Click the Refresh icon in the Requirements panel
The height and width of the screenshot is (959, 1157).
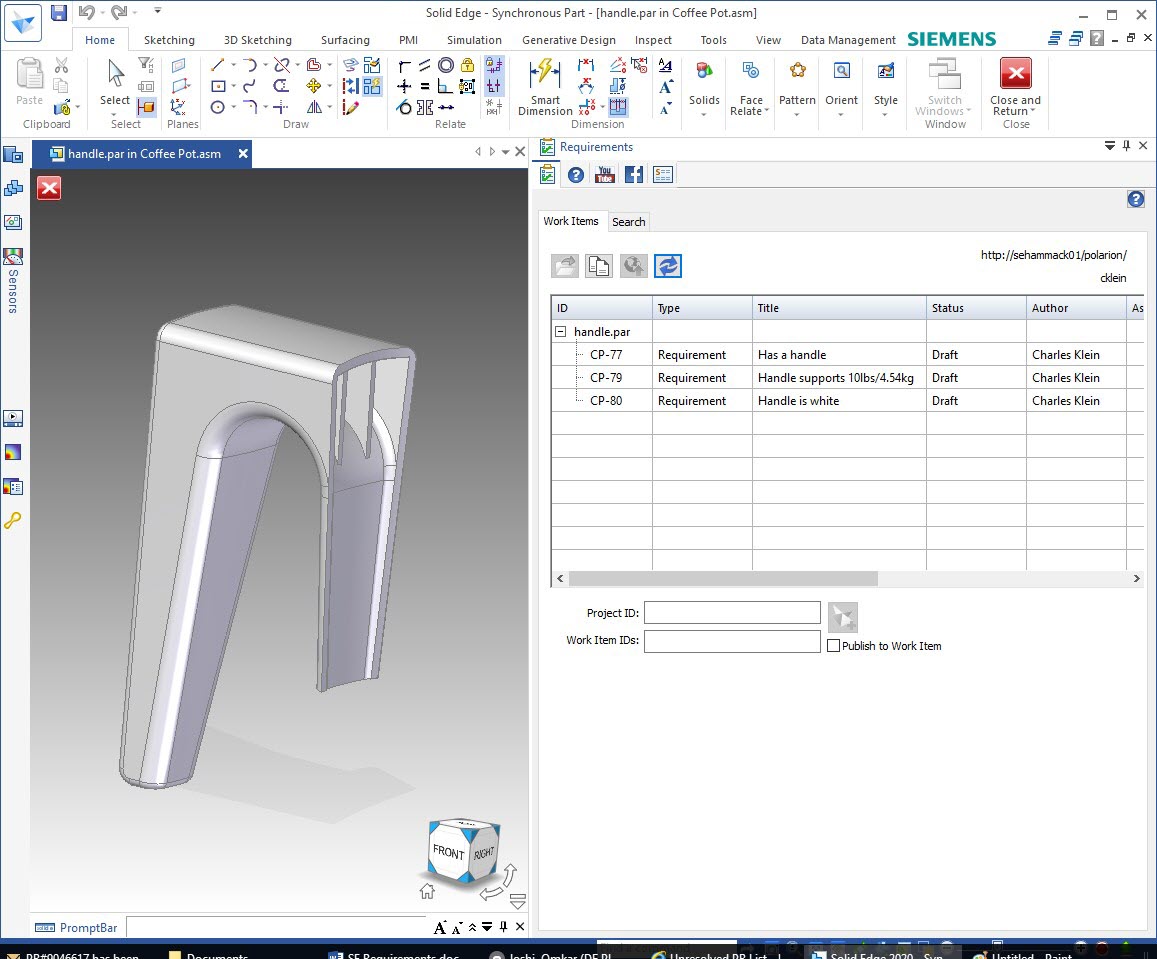[668, 265]
